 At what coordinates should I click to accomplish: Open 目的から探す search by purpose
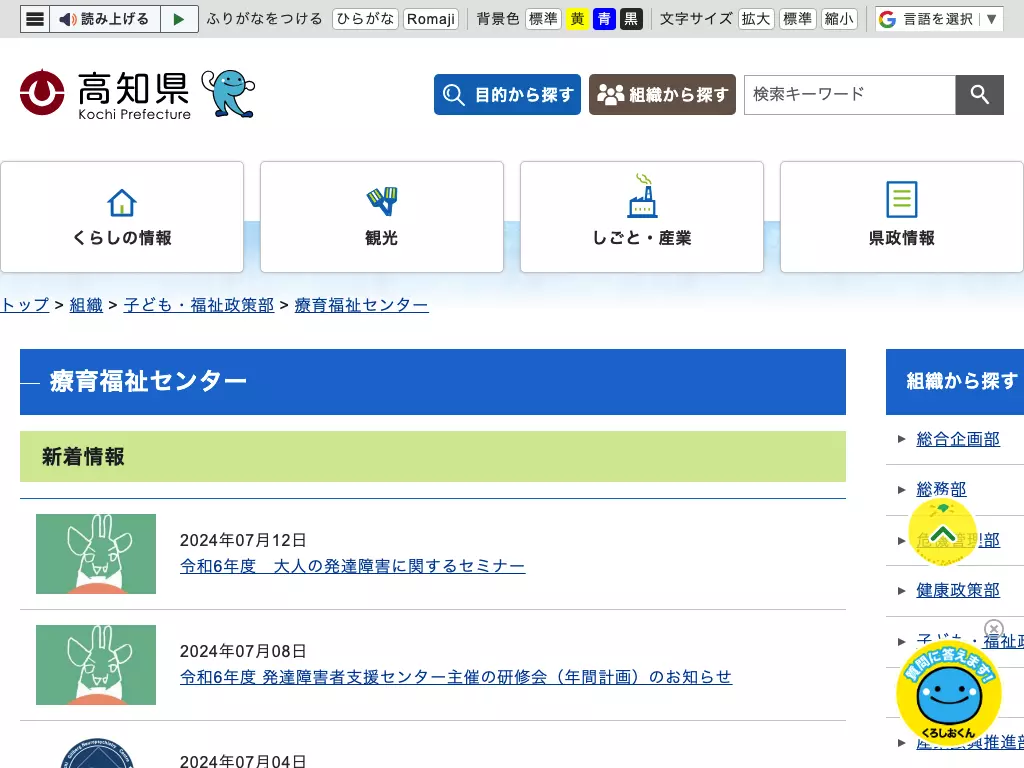point(507,95)
